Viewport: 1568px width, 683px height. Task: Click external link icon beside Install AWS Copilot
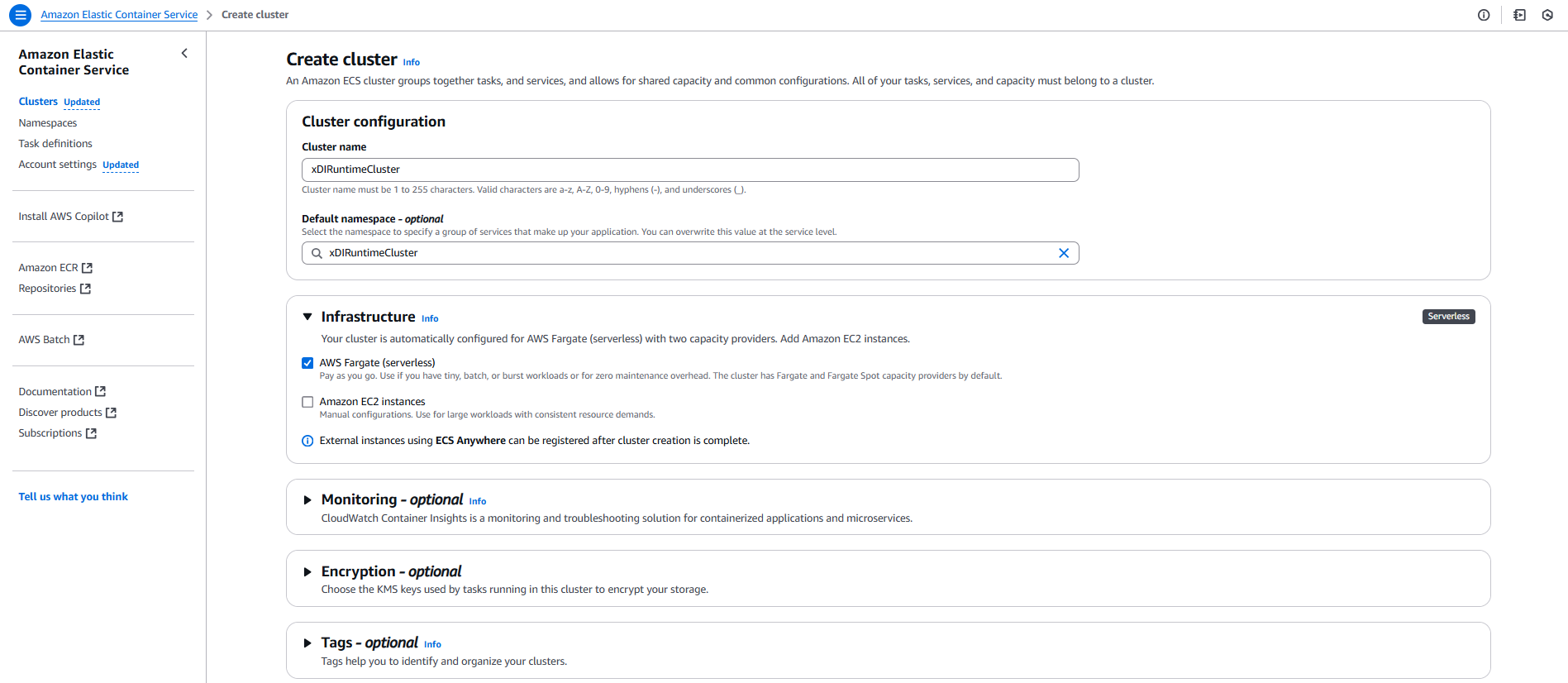[x=117, y=217]
